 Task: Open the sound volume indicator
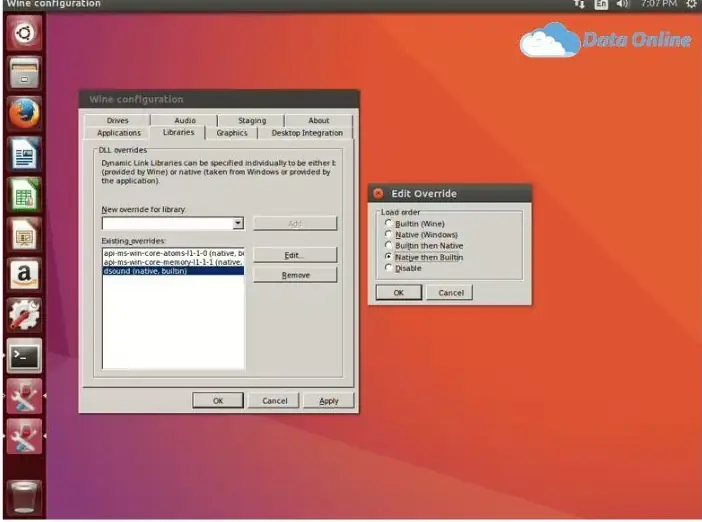point(622,4)
